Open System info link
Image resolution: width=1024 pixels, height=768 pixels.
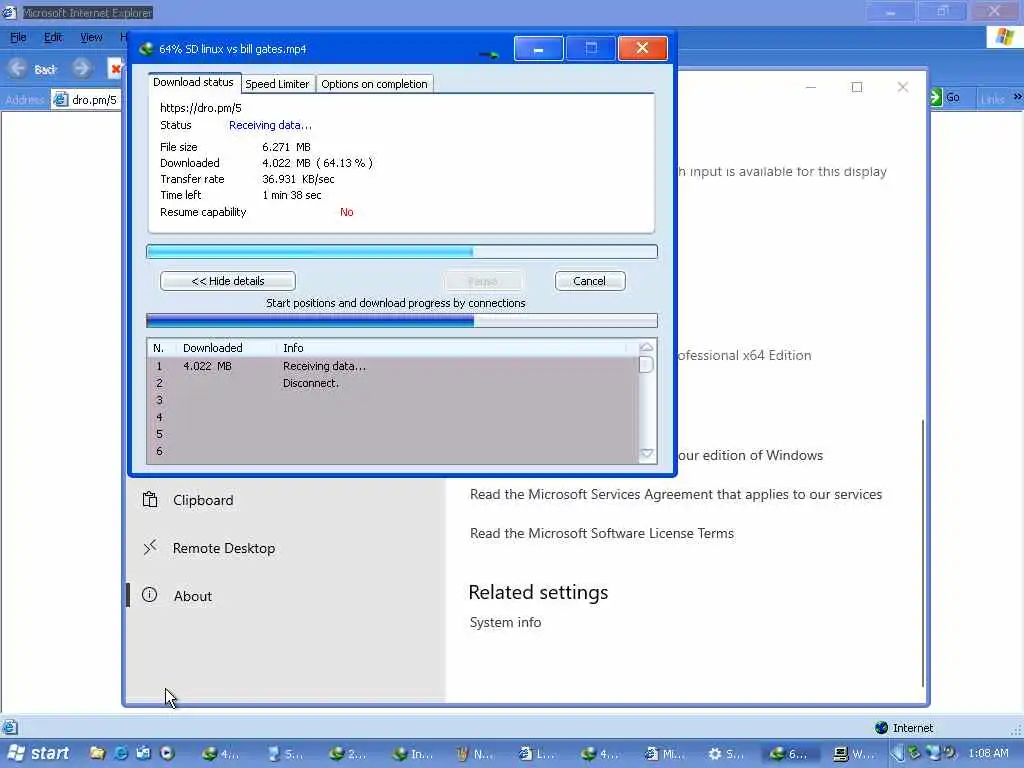tap(505, 622)
